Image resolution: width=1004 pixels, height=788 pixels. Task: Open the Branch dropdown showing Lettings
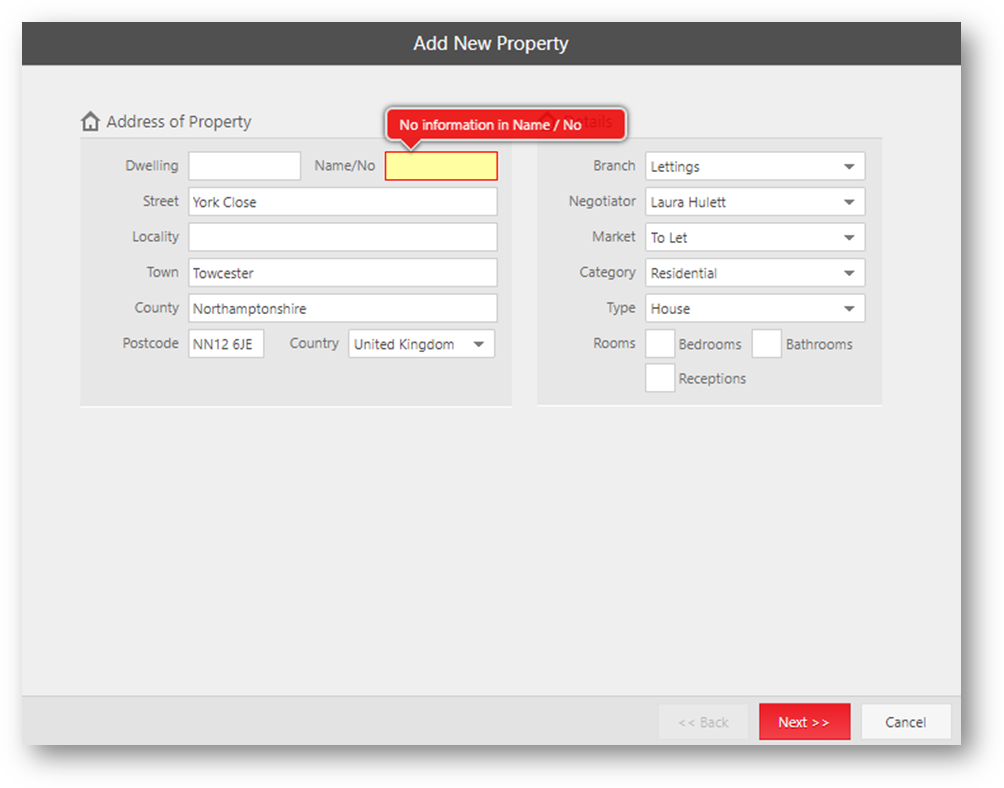(x=755, y=166)
